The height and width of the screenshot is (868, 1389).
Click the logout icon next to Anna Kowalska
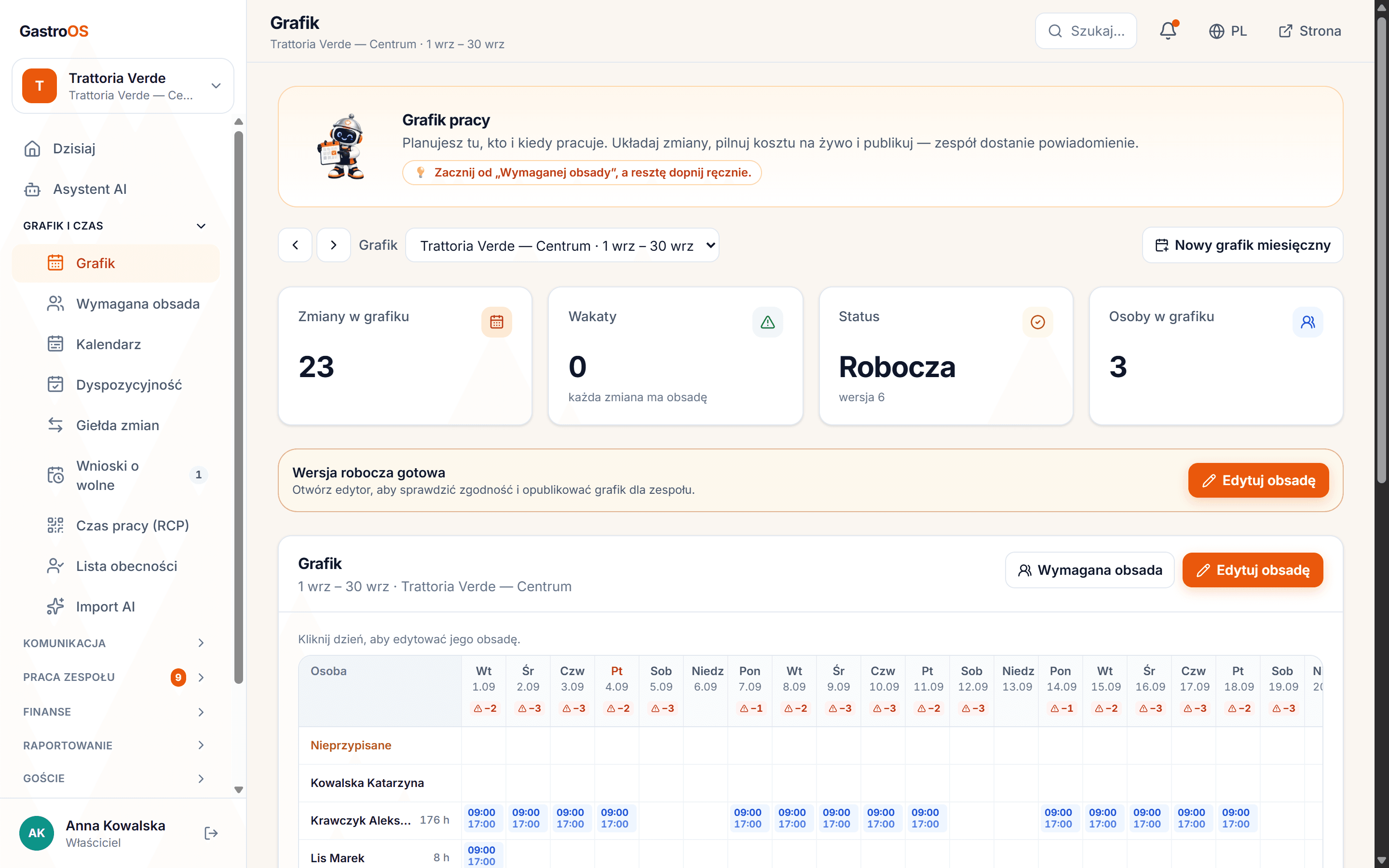coord(211,833)
